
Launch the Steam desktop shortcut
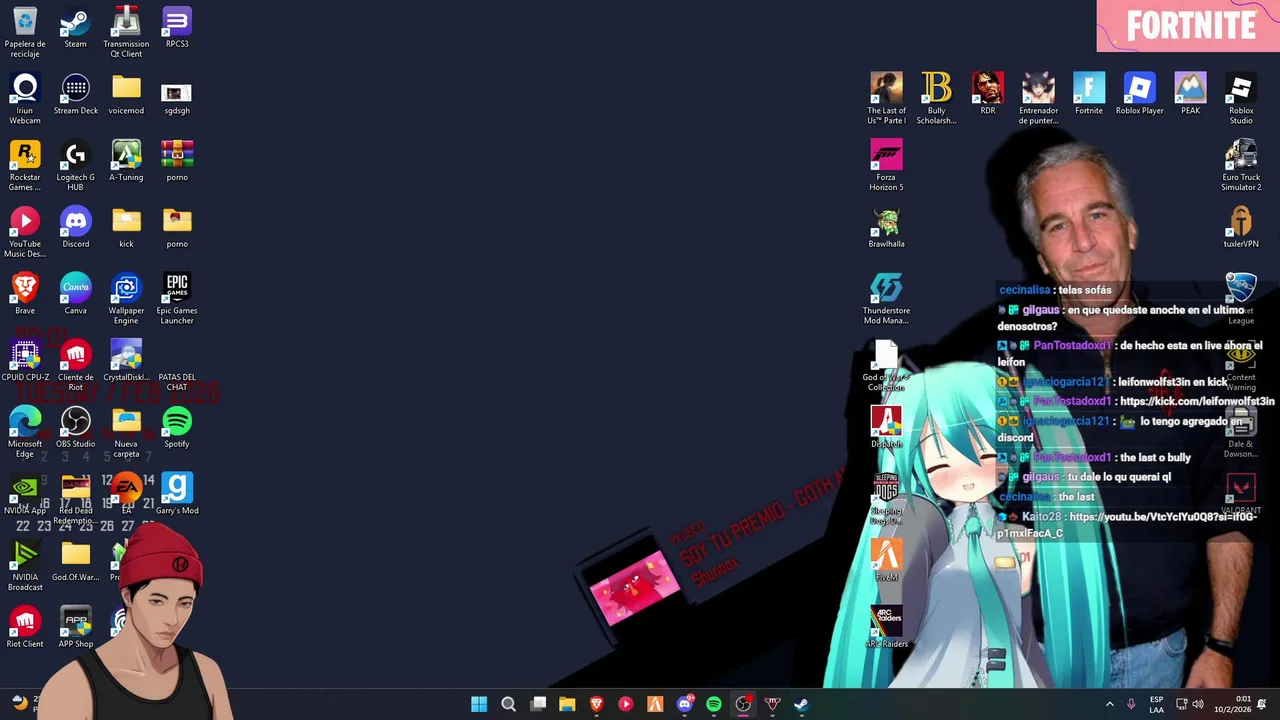[76, 29]
